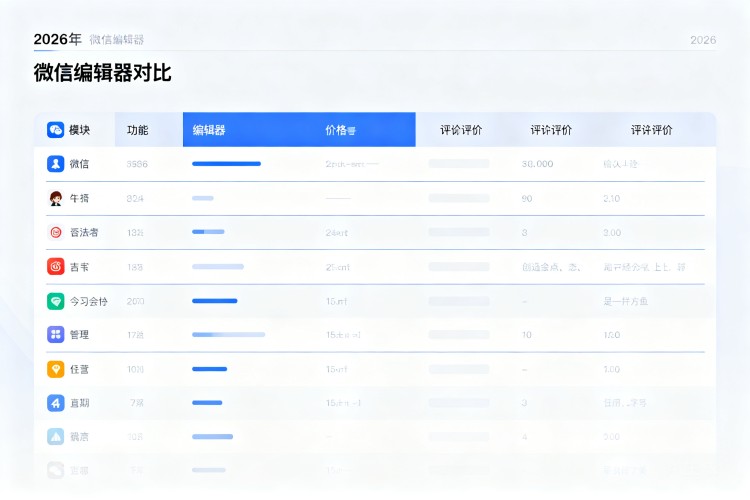Click the 30.000 value in 微信 row

[x=537, y=164]
